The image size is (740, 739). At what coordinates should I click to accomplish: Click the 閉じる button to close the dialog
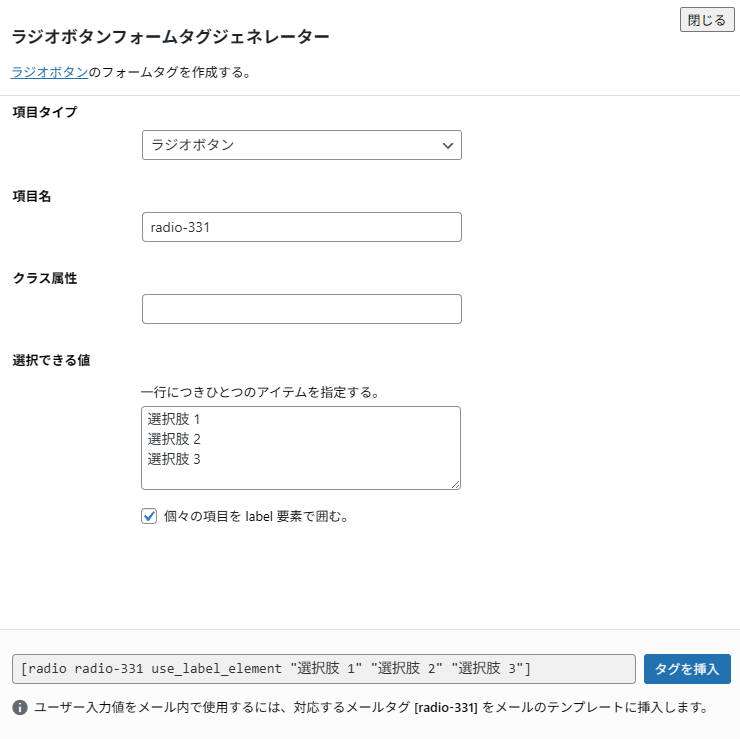tap(706, 20)
